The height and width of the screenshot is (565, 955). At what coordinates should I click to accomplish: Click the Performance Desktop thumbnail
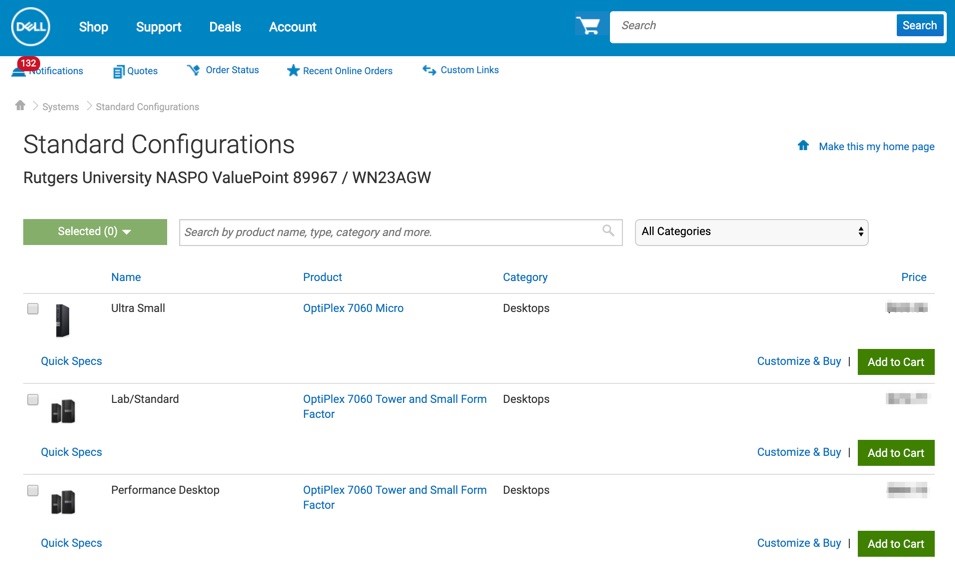tap(63, 502)
